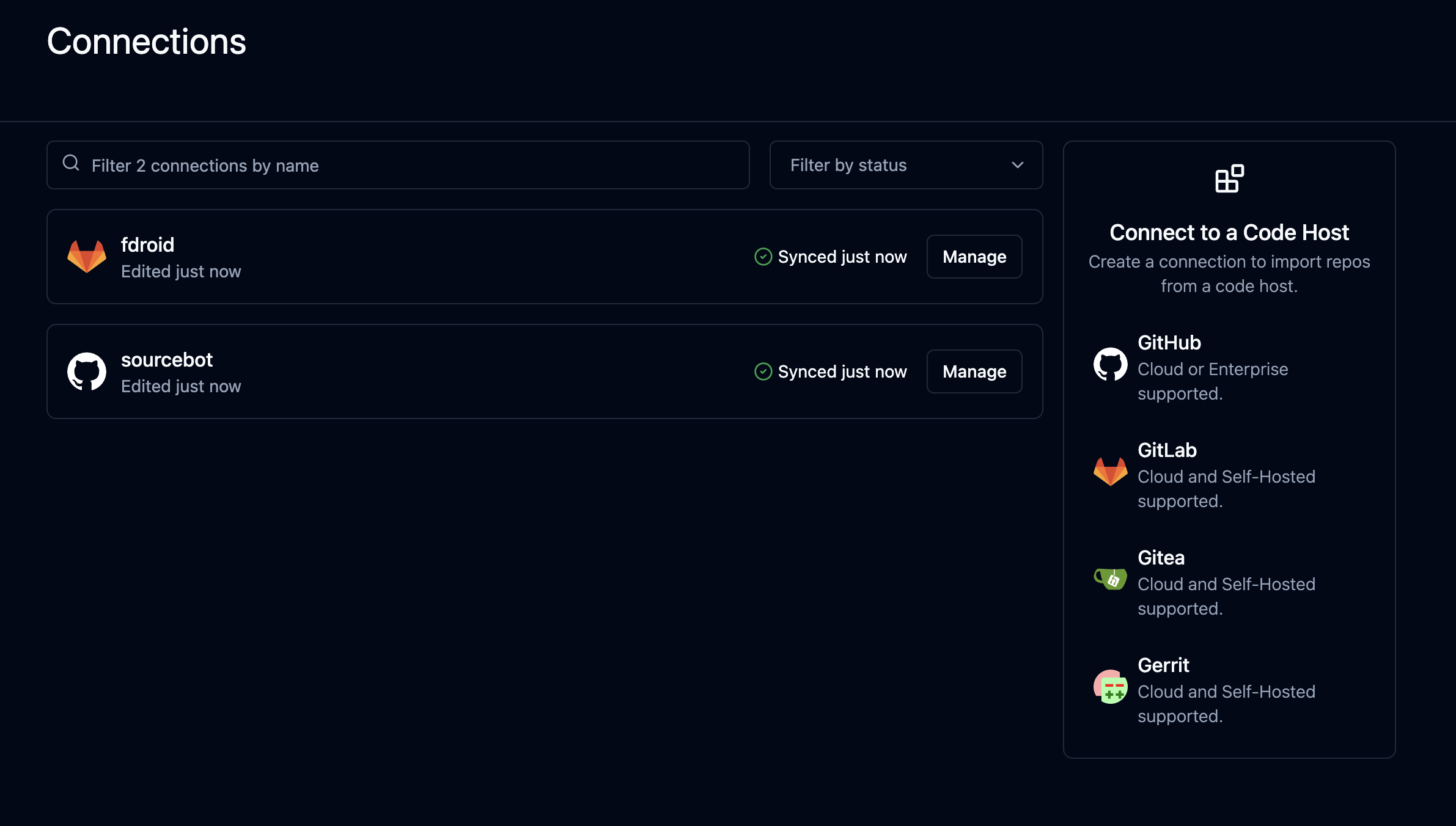Click the Gerrit diff icon
This screenshot has width=1456, height=826.
[x=1110, y=687]
